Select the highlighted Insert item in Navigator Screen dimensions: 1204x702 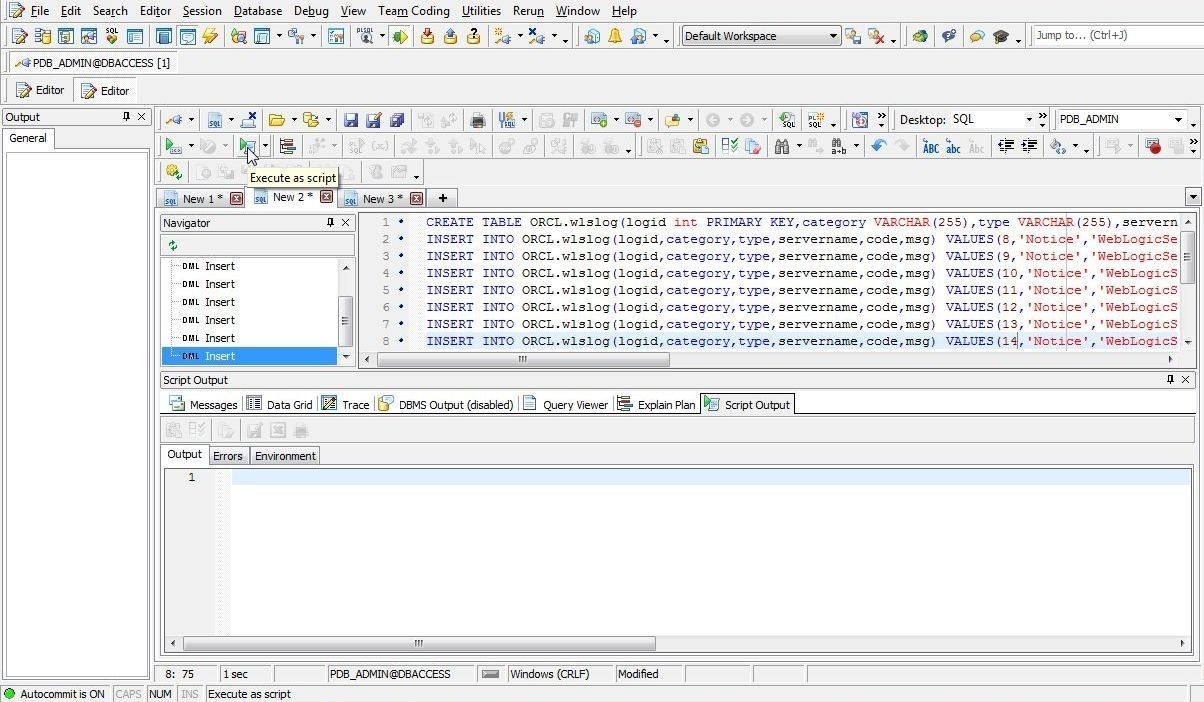250,355
